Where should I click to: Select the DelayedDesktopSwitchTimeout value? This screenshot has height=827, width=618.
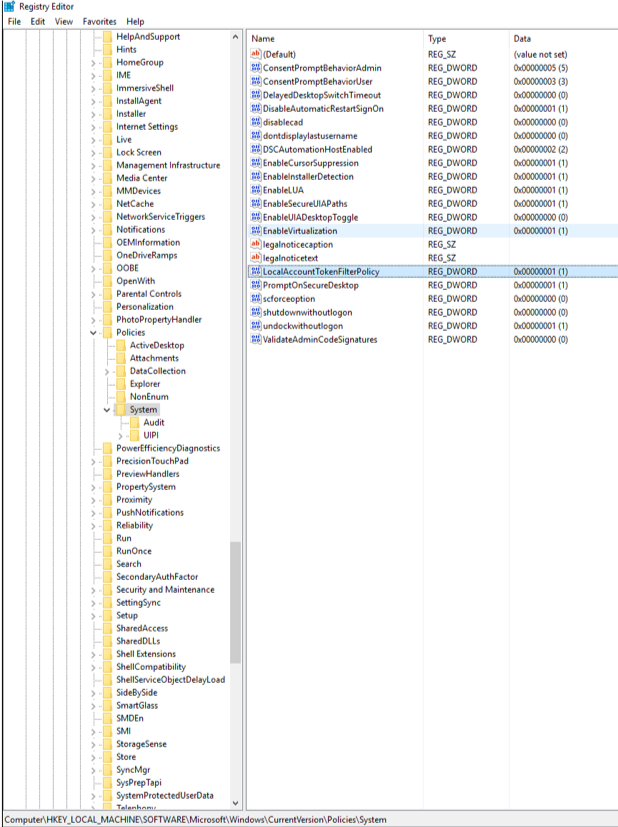[322, 95]
